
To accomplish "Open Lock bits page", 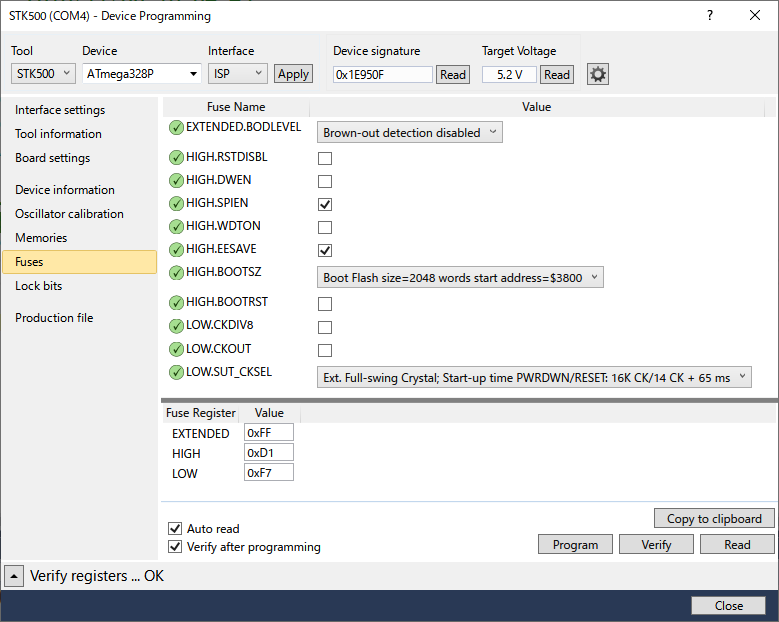I will [x=38, y=286].
